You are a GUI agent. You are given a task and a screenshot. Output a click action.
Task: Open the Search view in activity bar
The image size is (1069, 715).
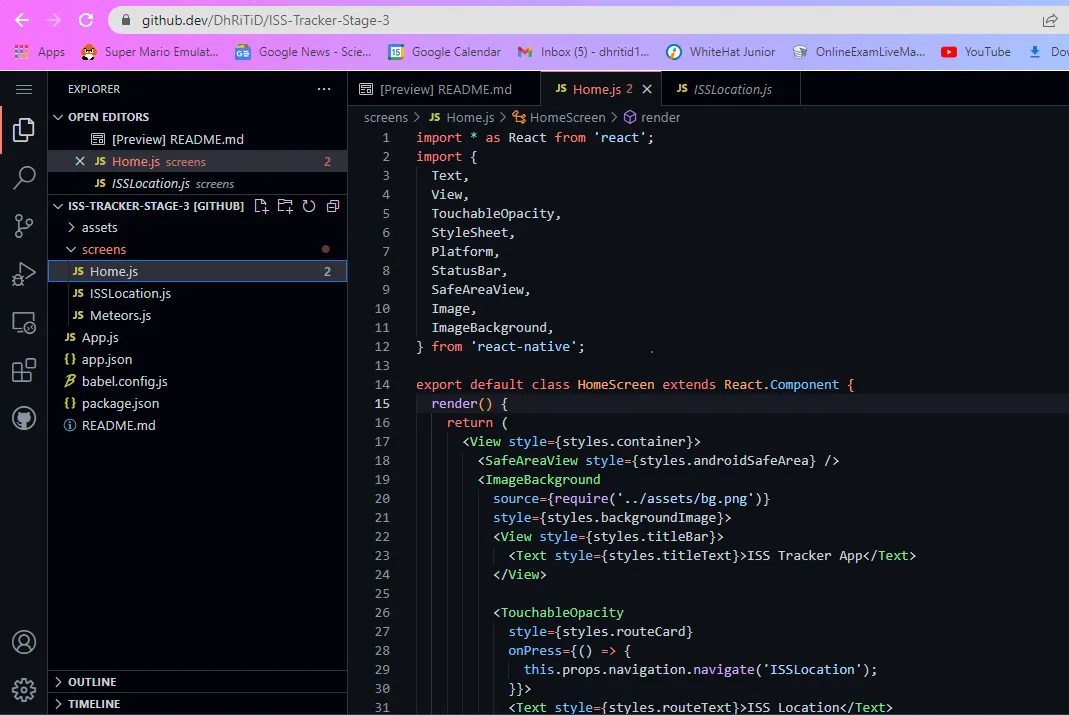coord(23,178)
